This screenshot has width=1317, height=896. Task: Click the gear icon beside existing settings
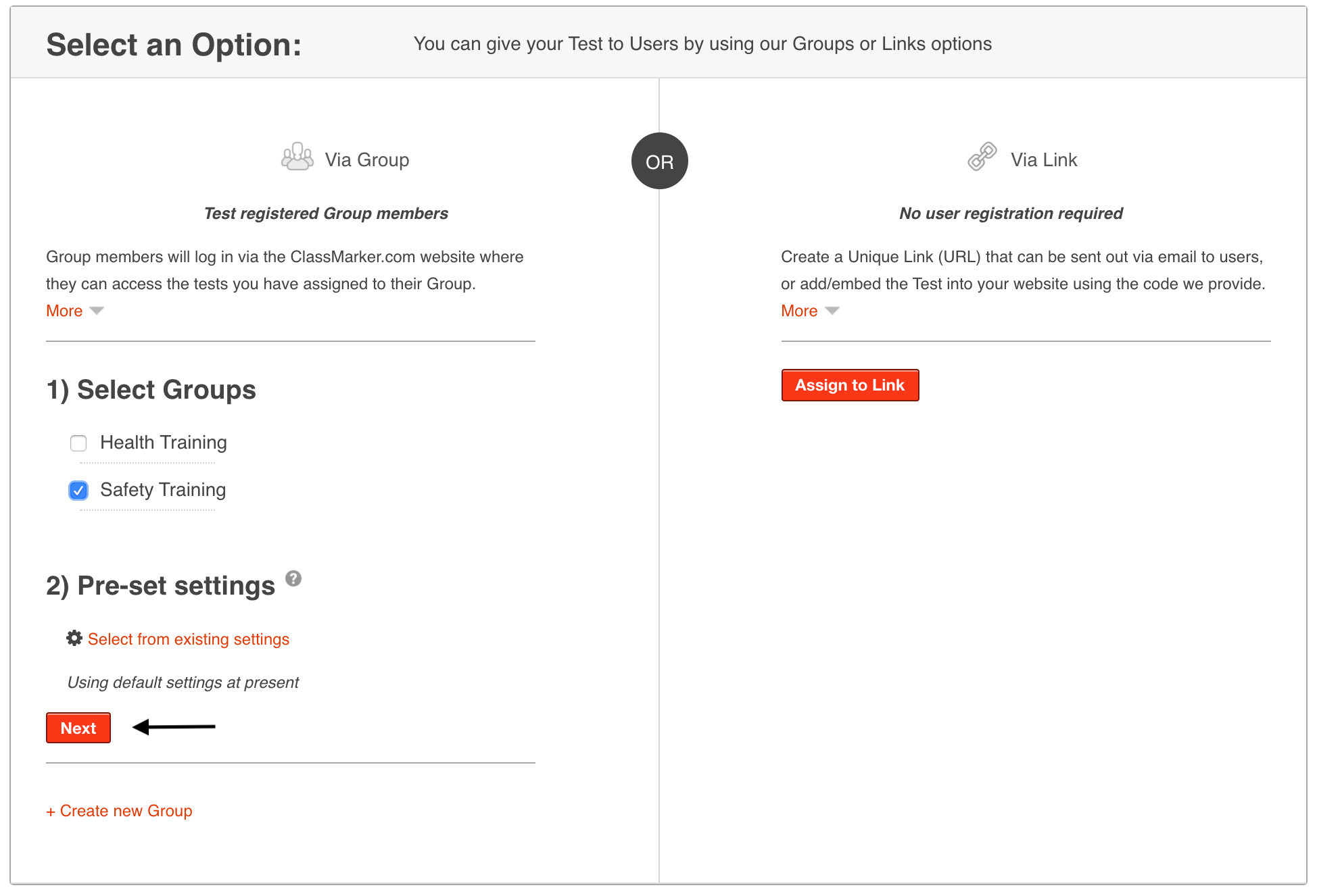[x=74, y=638]
